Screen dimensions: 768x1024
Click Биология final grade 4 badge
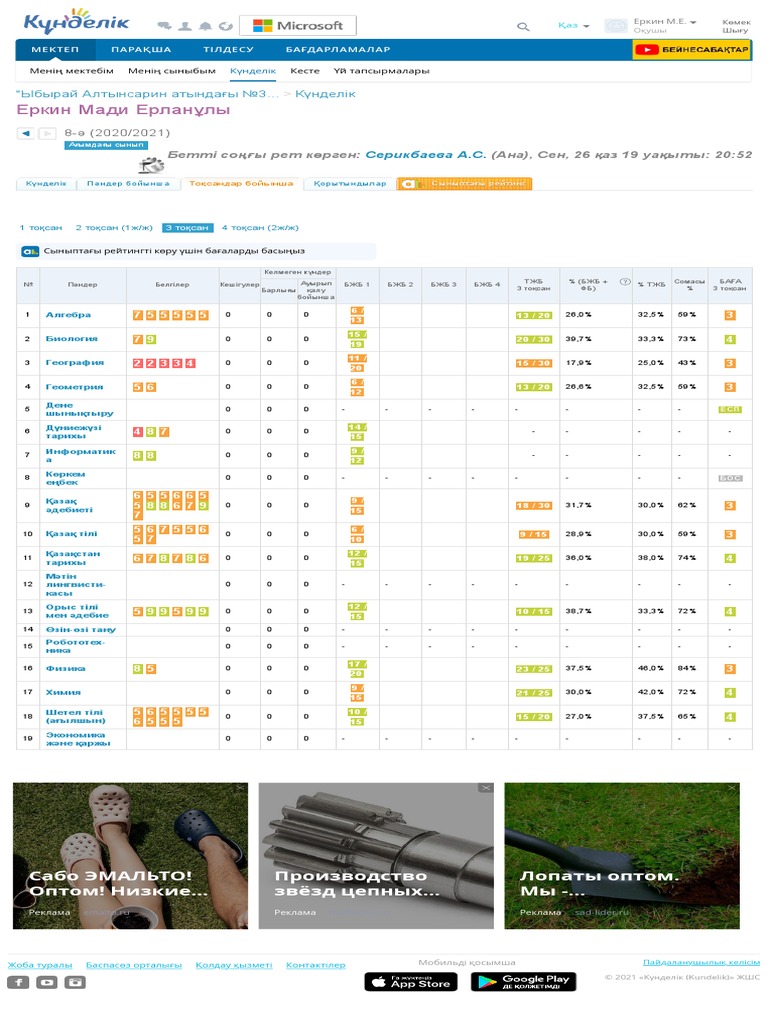click(x=729, y=340)
